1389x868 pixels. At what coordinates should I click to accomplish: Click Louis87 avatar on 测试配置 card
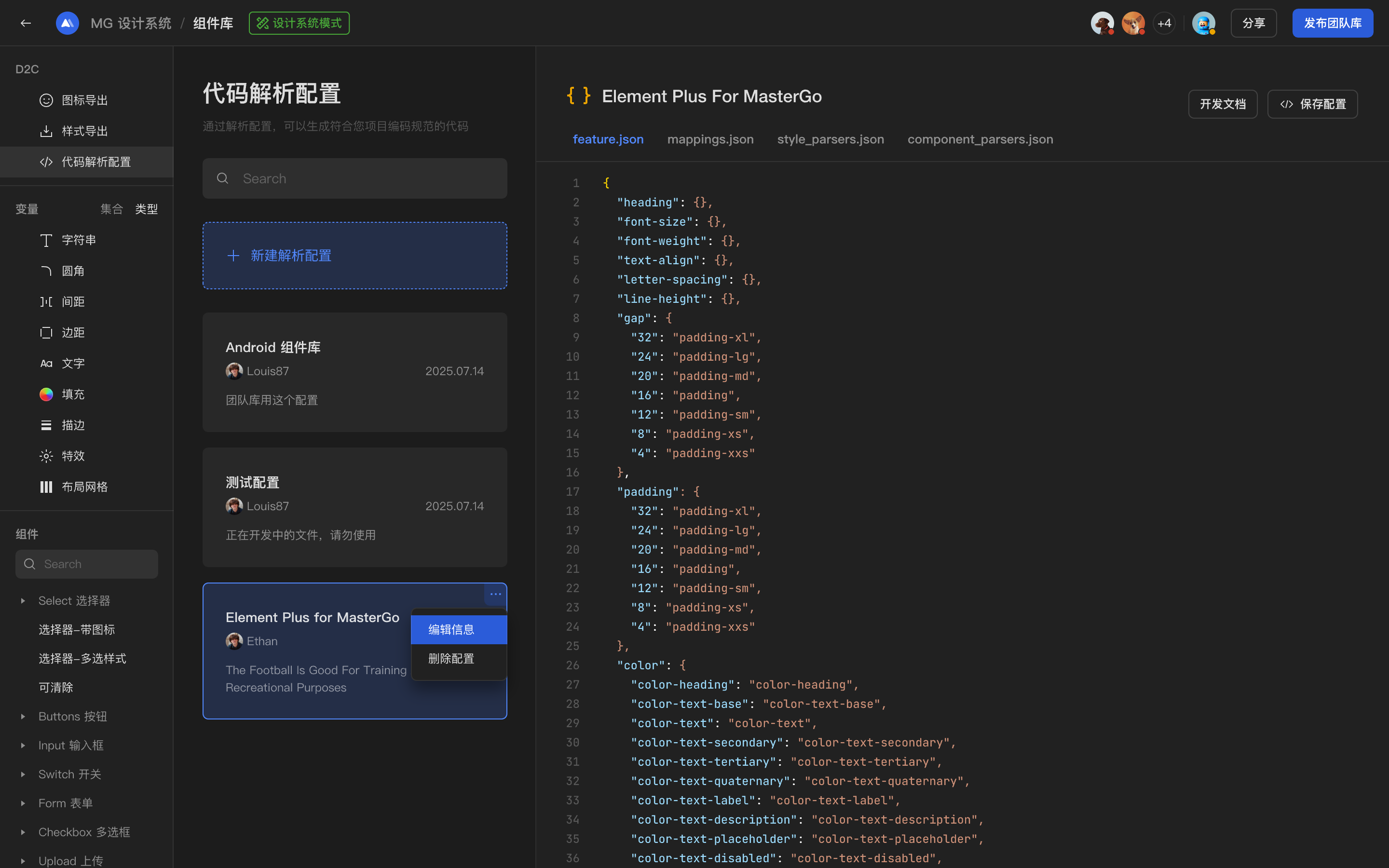234,506
